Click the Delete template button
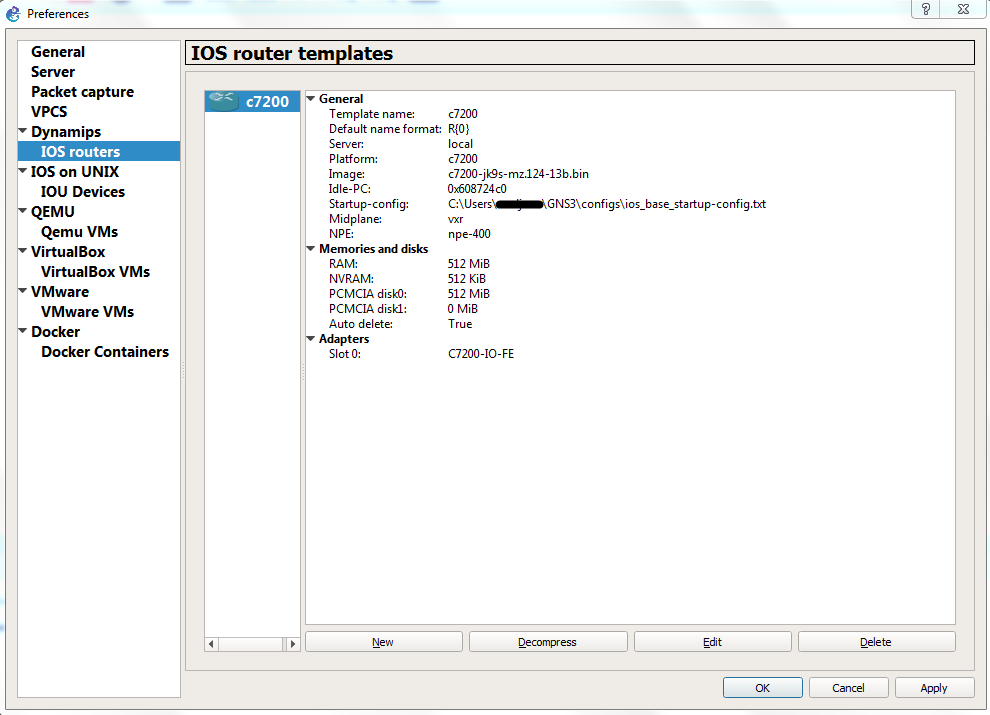Image resolution: width=990 pixels, height=715 pixels. point(876,642)
